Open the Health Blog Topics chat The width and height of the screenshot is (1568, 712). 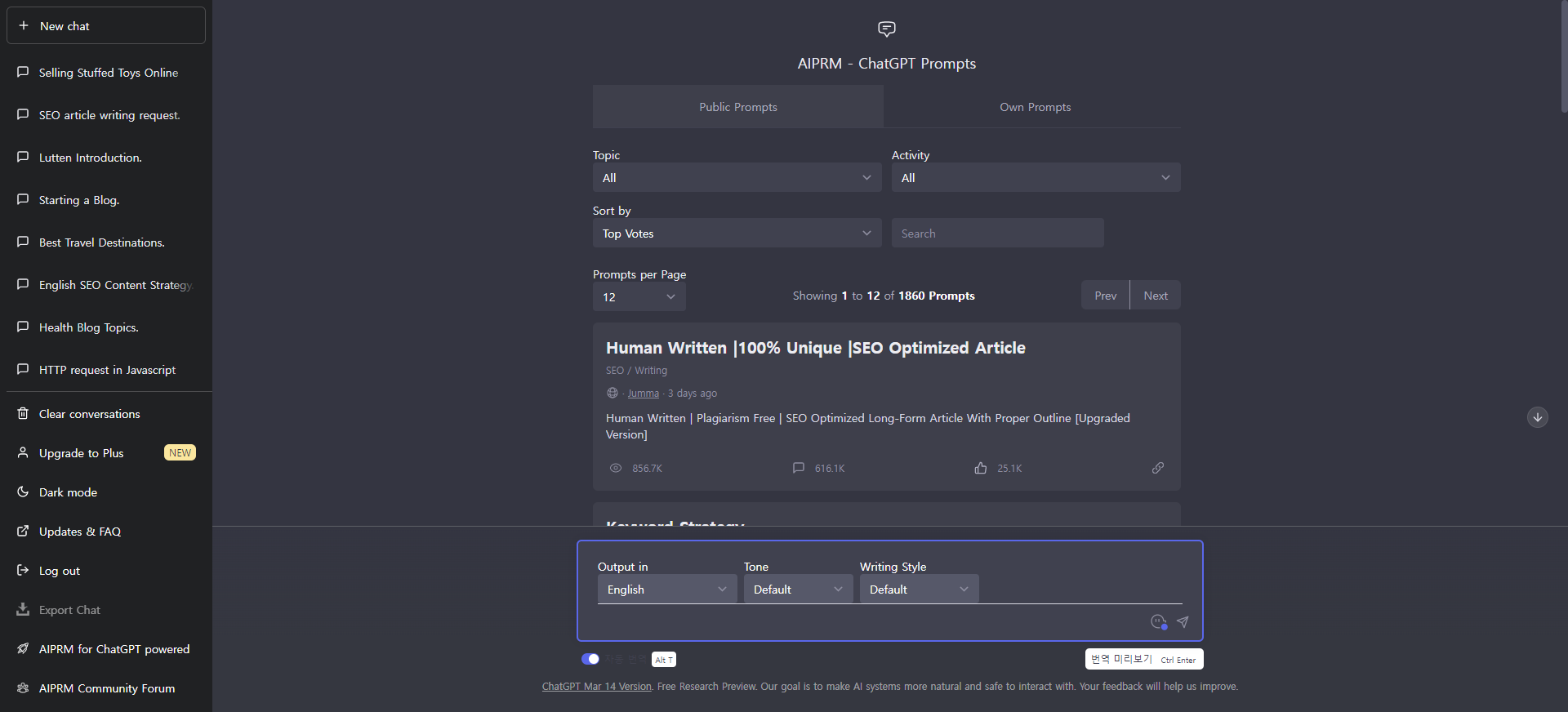tap(106, 327)
